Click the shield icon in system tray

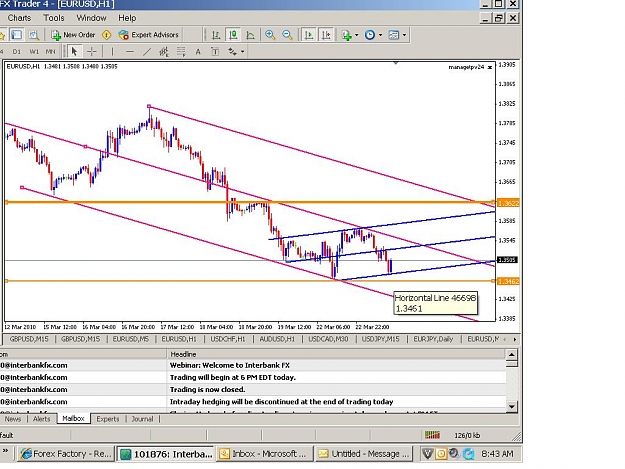pos(427,454)
